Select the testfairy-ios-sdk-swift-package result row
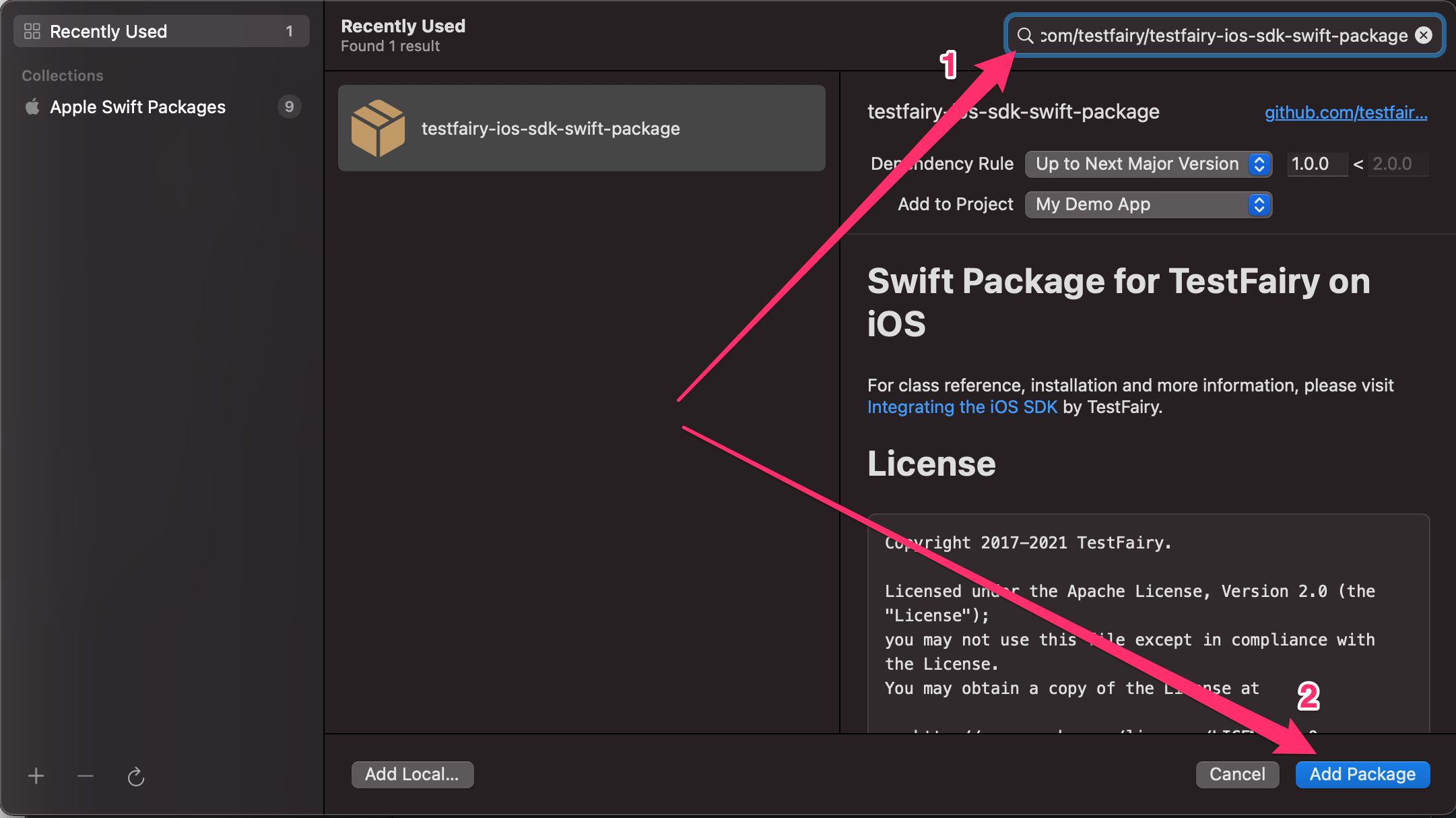The height and width of the screenshot is (818, 1456). pyautogui.click(x=582, y=128)
